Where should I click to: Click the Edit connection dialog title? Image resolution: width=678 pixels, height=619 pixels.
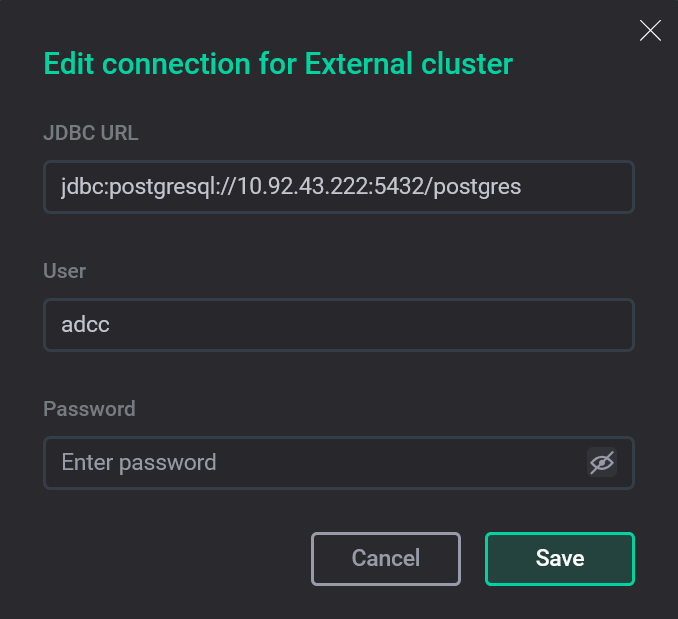(x=278, y=65)
